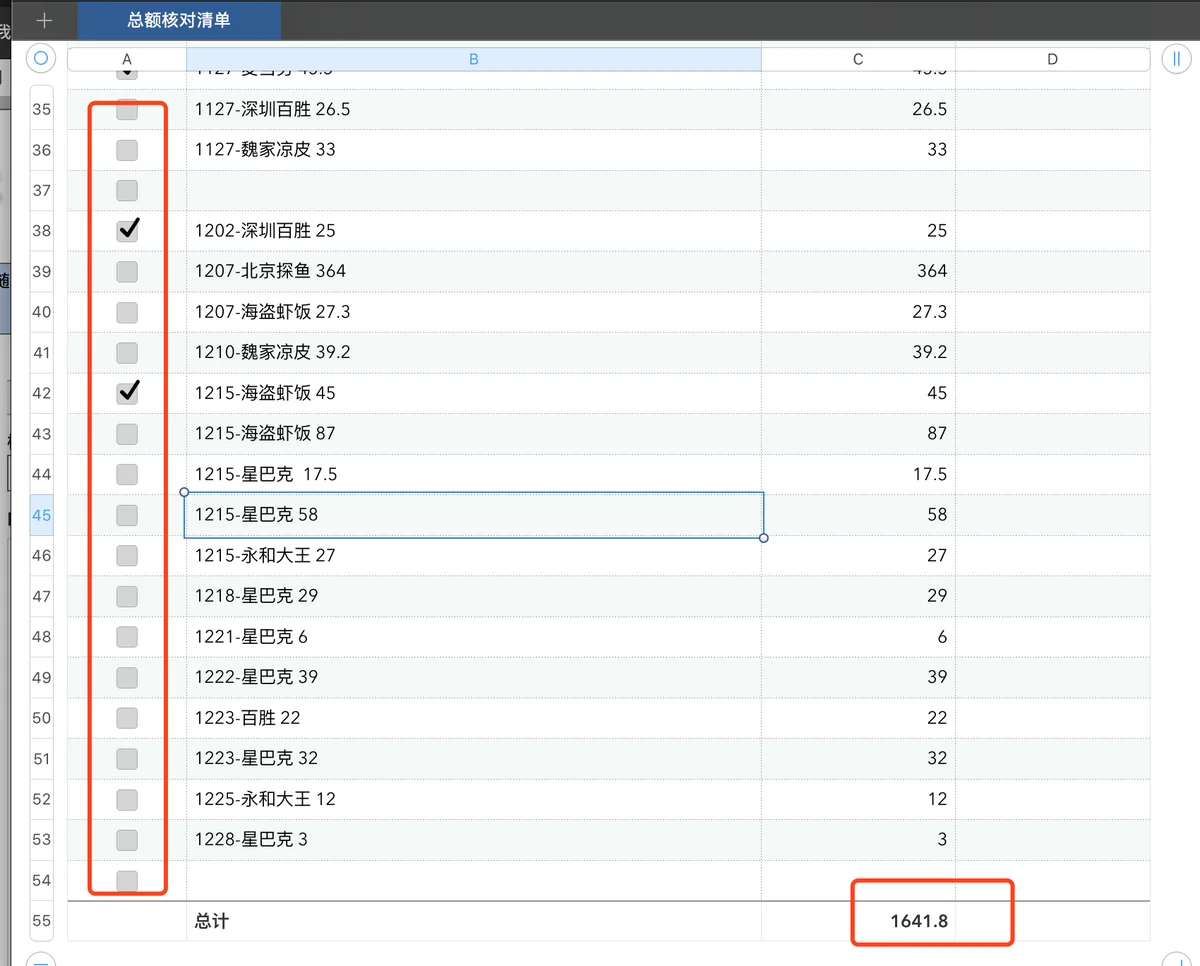Select row header 45
This screenshot has height=966, width=1200.
point(41,515)
